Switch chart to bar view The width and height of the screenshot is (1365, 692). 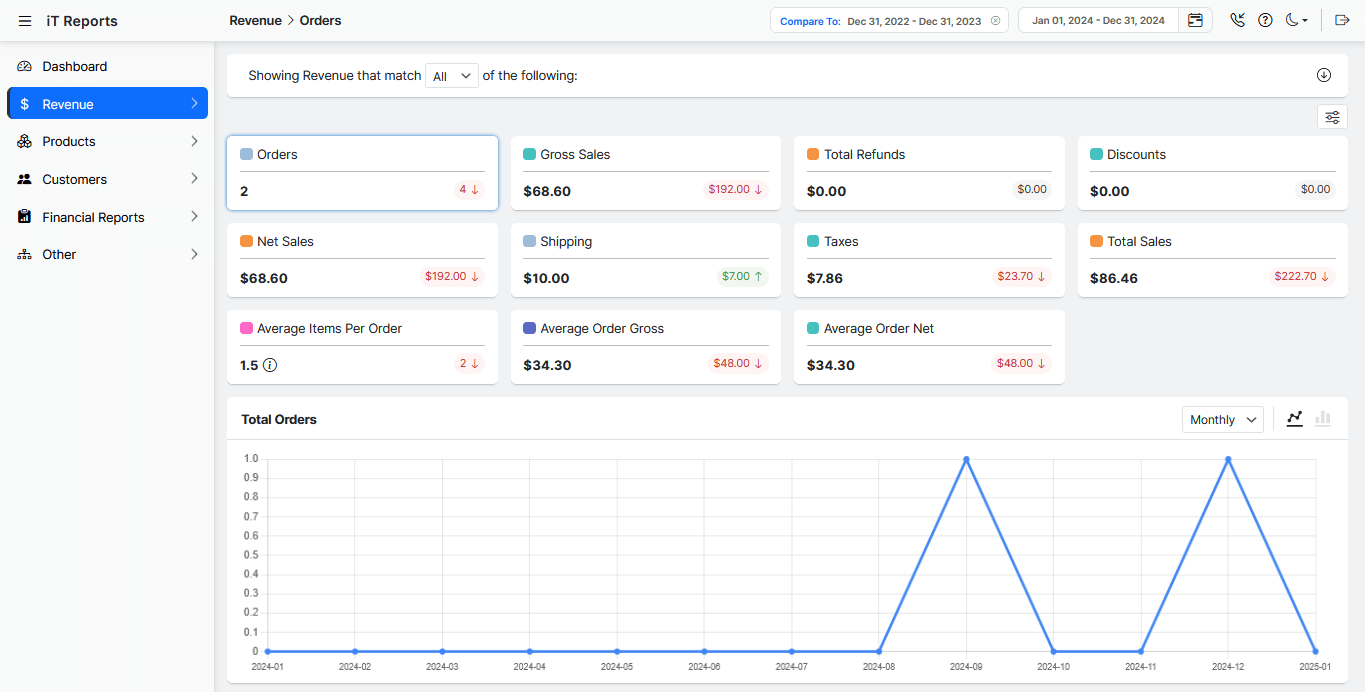click(1323, 419)
